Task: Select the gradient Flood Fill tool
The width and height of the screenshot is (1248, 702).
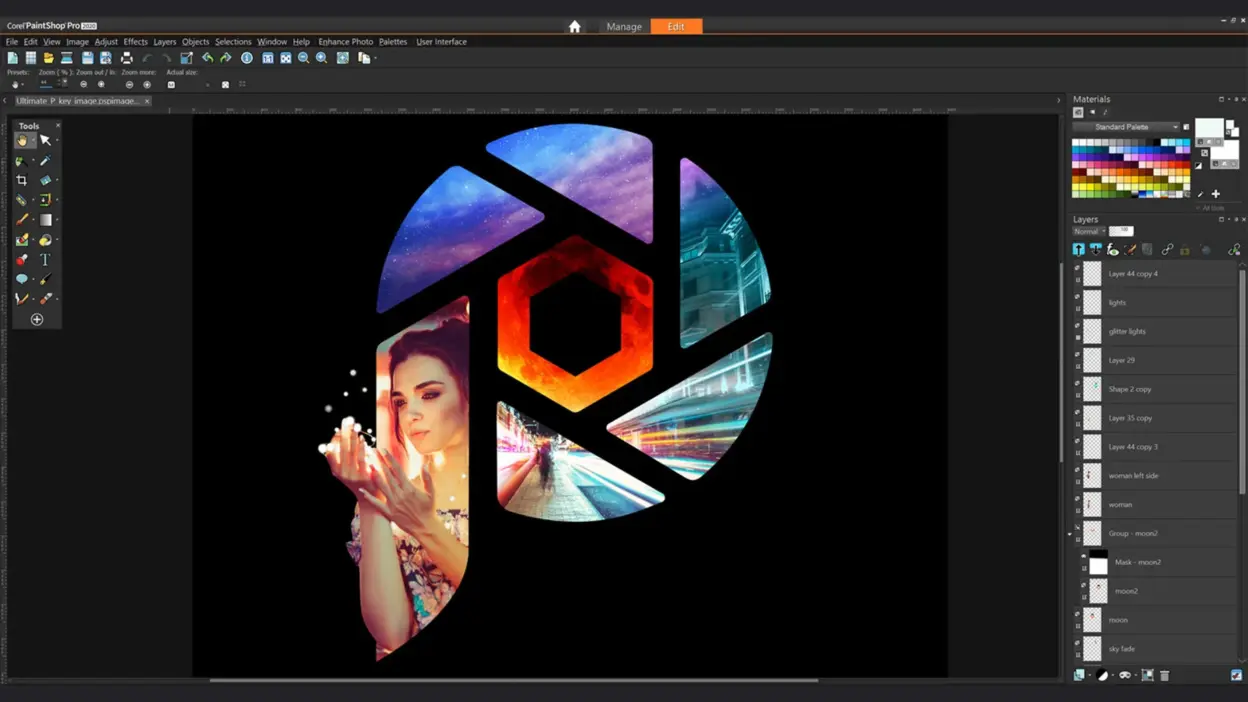Action: [x=45, y=220]
